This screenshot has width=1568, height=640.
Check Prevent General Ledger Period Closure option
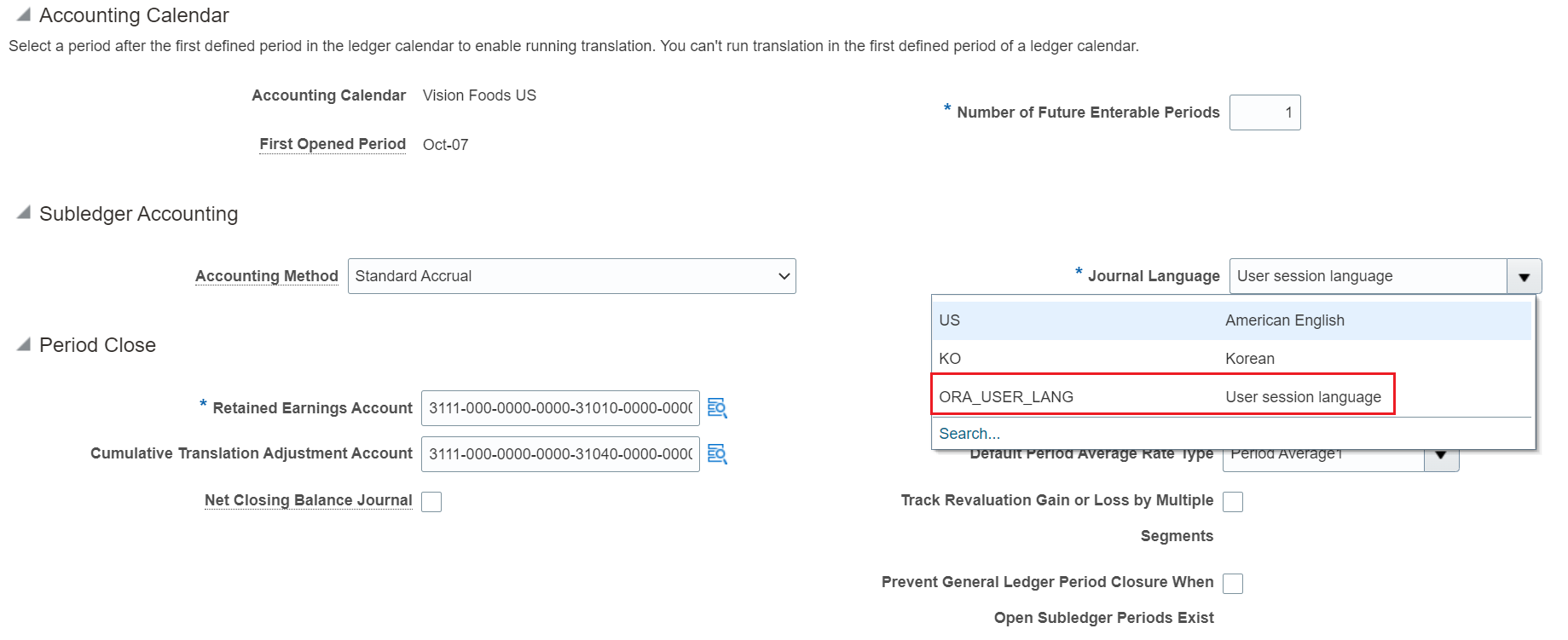(1232, 584)
